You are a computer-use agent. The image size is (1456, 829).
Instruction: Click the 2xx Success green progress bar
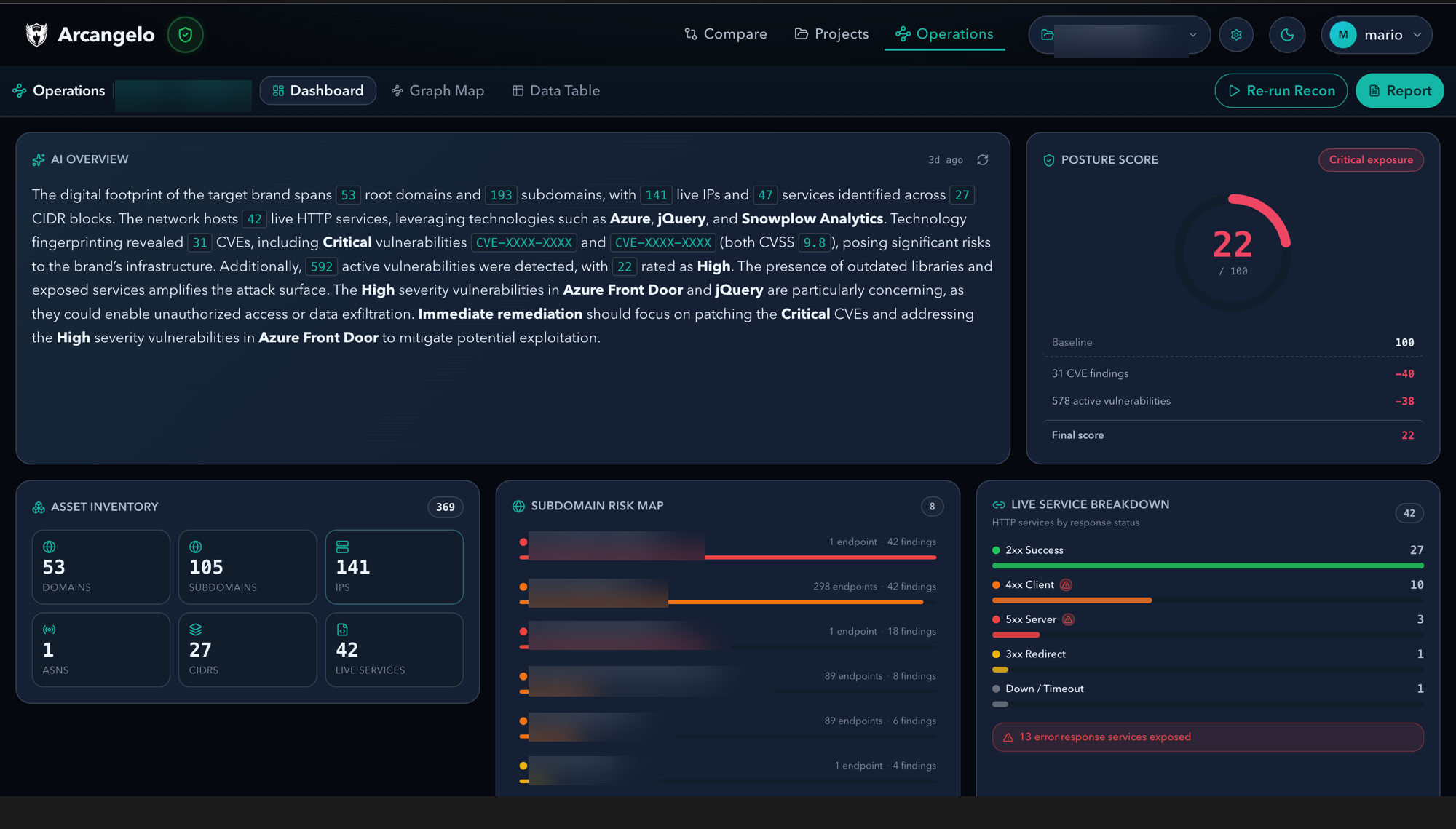[1208, 566]
